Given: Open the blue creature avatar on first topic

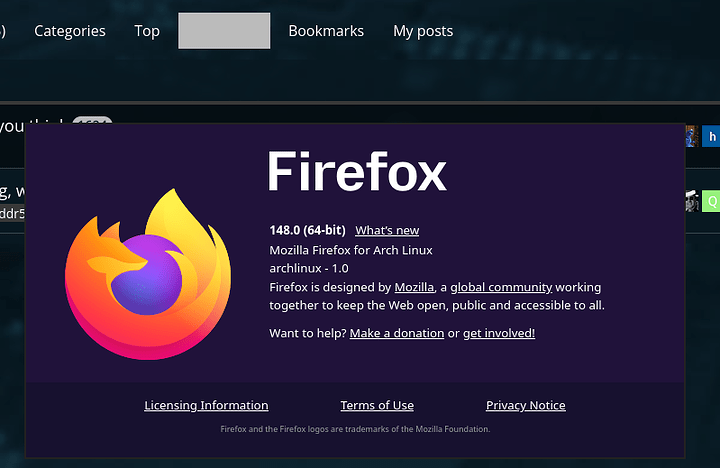Looking at the screenshot, I should 692,136.
